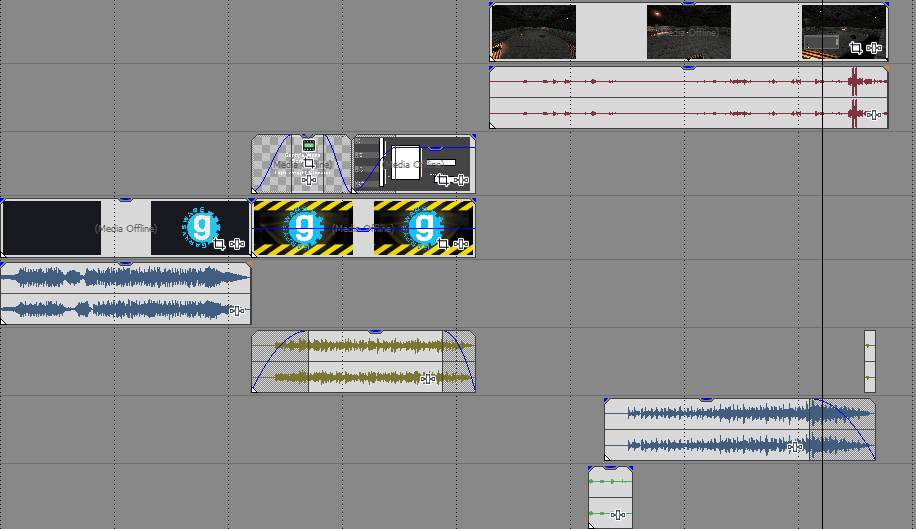
Task: Click the fade-in region of the olive audio clip
Action: pos(280,361)
